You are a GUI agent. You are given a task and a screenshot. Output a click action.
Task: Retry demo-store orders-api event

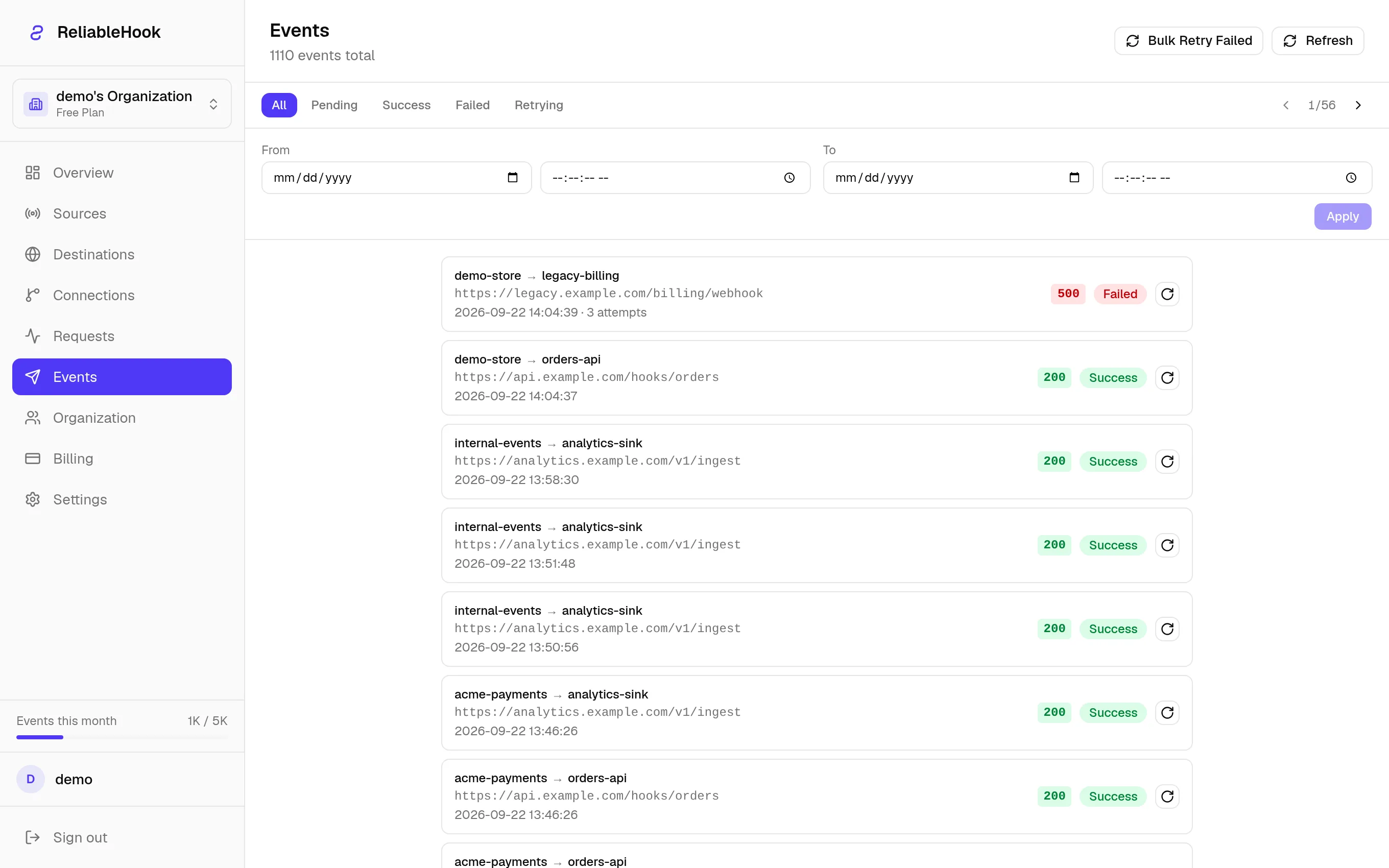[1167, 378]
